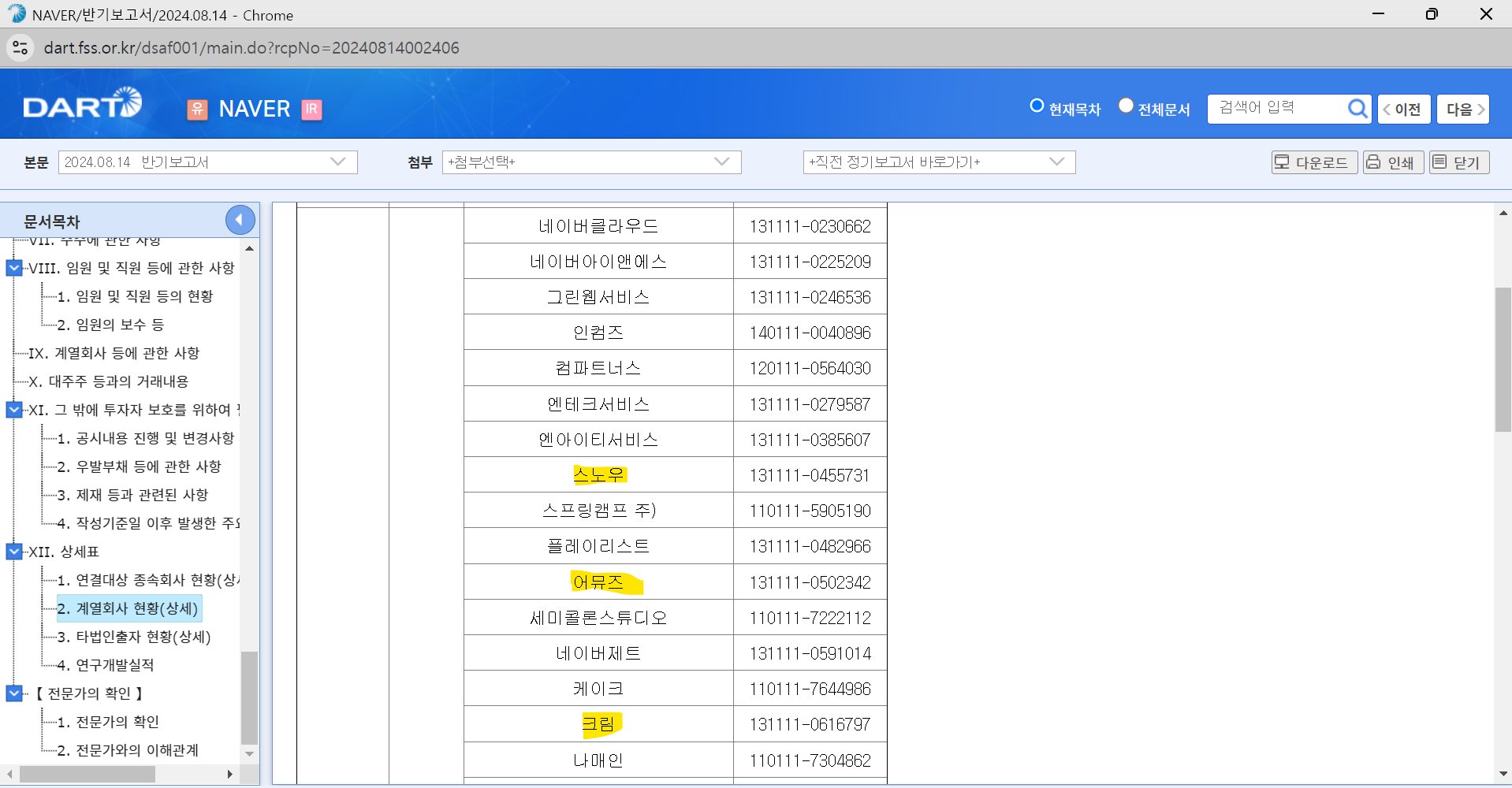Focus the 검색어 입력 search field
The width and height of the screenshot is (1512, 788).
tap(1277, 108)
